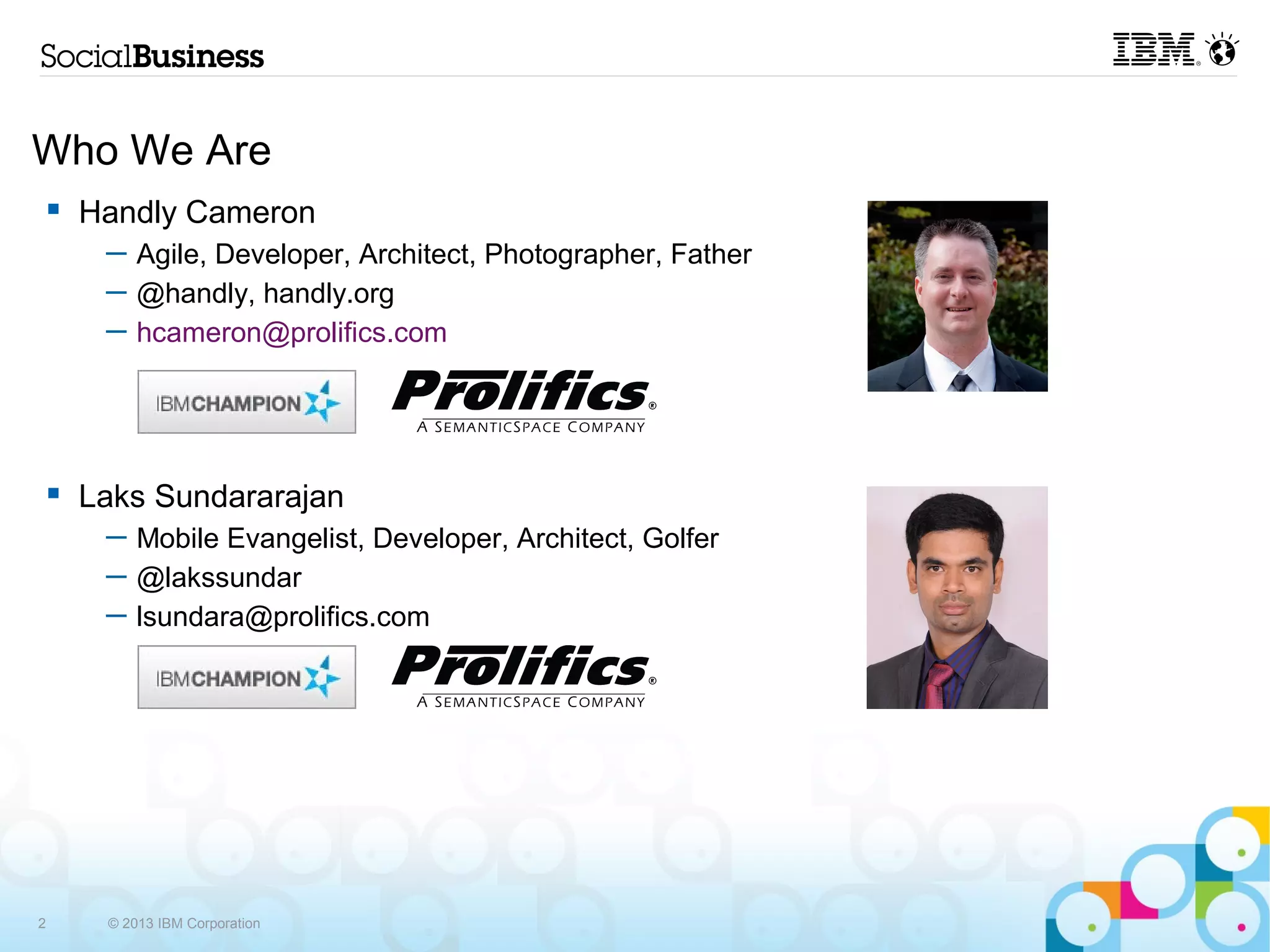Screen dimensions: 1270x952
Task: Click the IBM Champion badge under Handly Cameron
Action: pos(247,402)
